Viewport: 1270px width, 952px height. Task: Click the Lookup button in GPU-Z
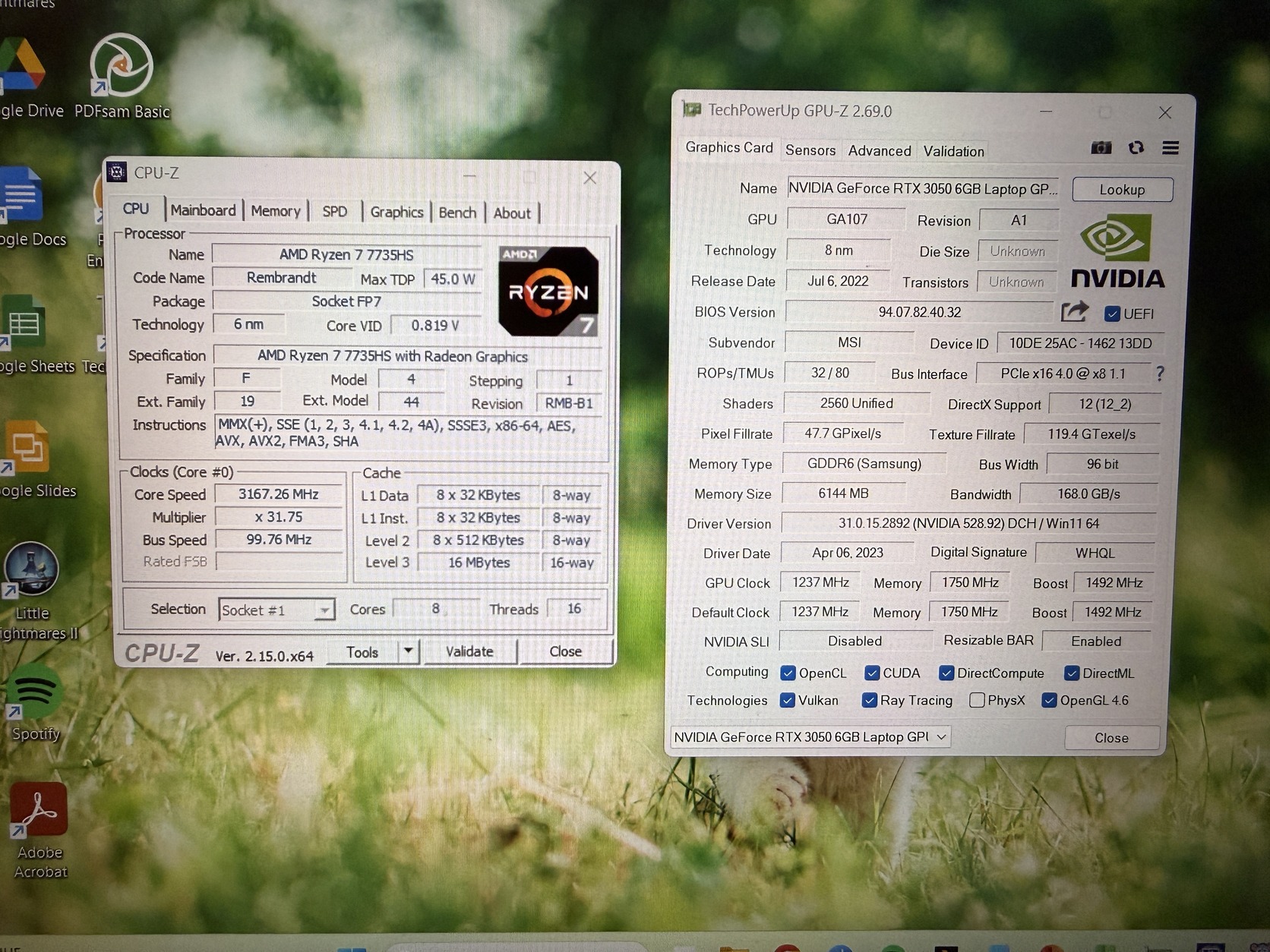[x=1122, y=189]
